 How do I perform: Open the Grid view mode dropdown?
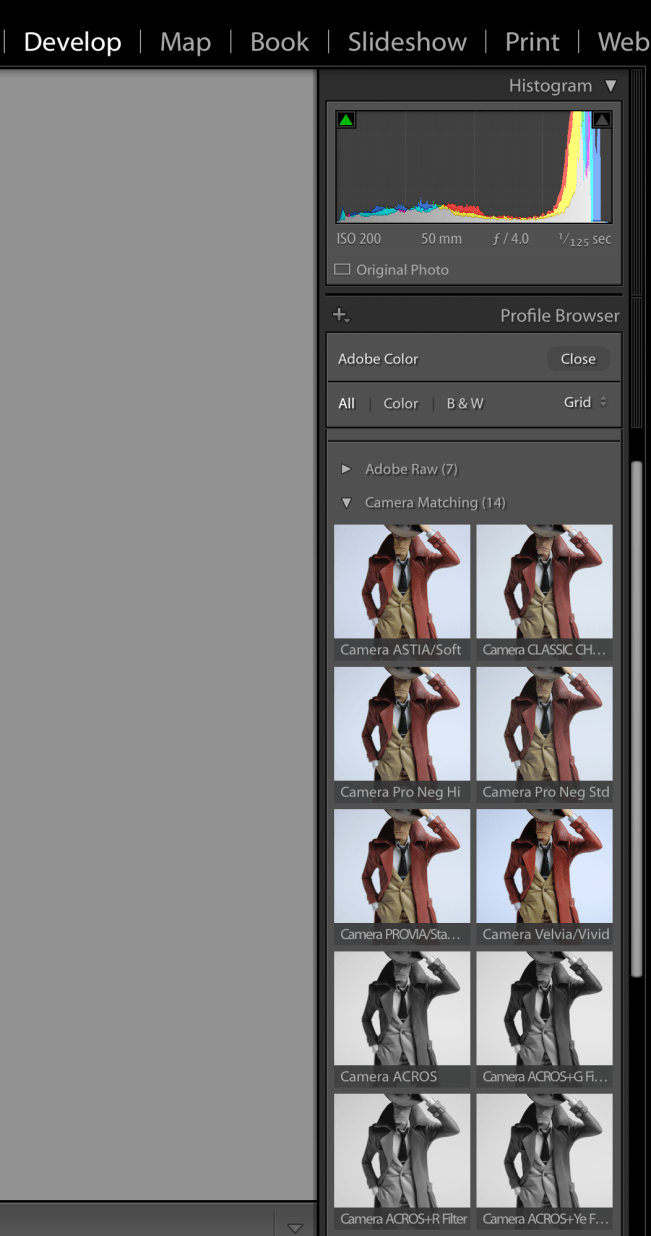point(585,403)
